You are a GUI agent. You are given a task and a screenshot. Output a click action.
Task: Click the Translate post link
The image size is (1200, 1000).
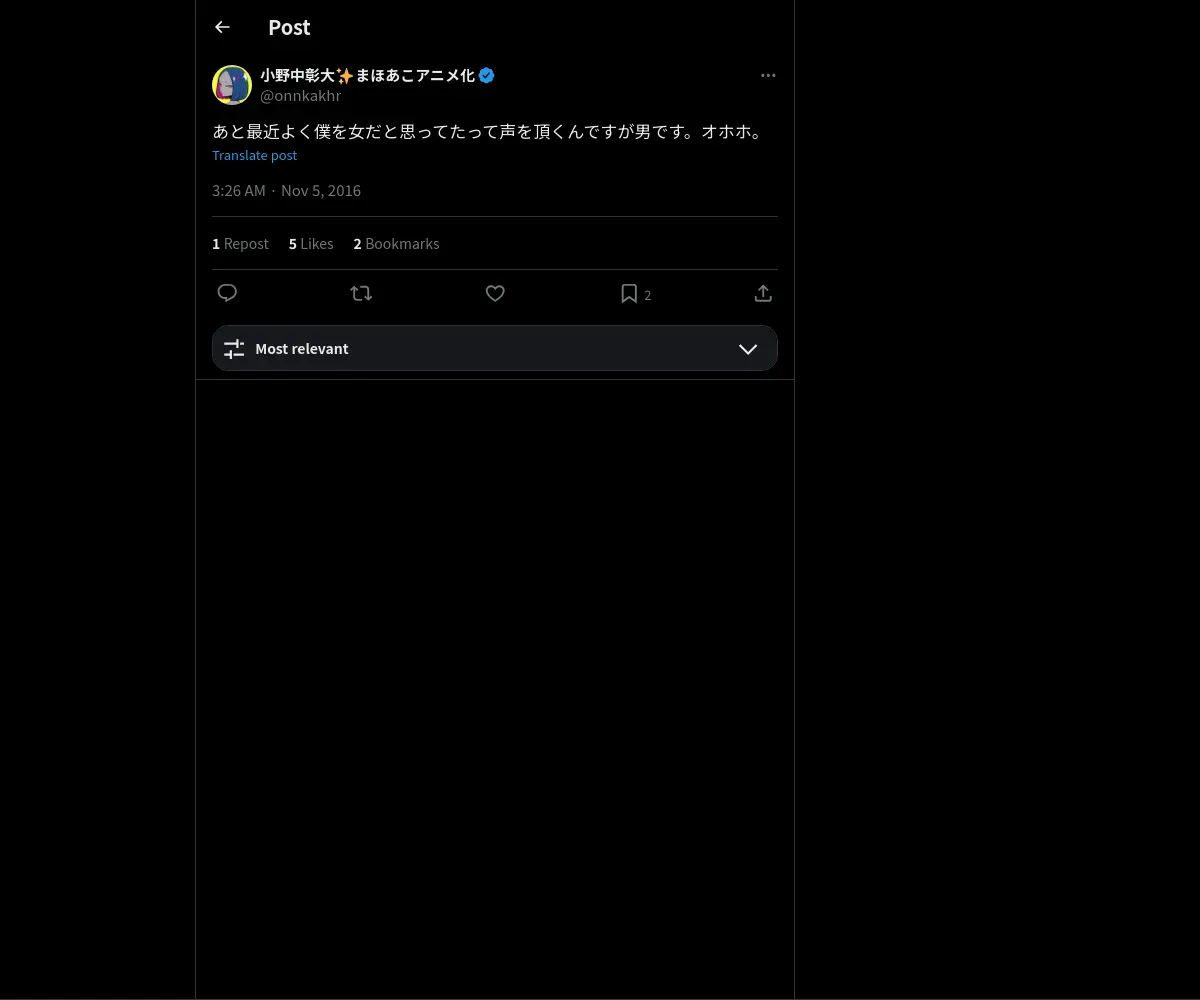point(254,155)
